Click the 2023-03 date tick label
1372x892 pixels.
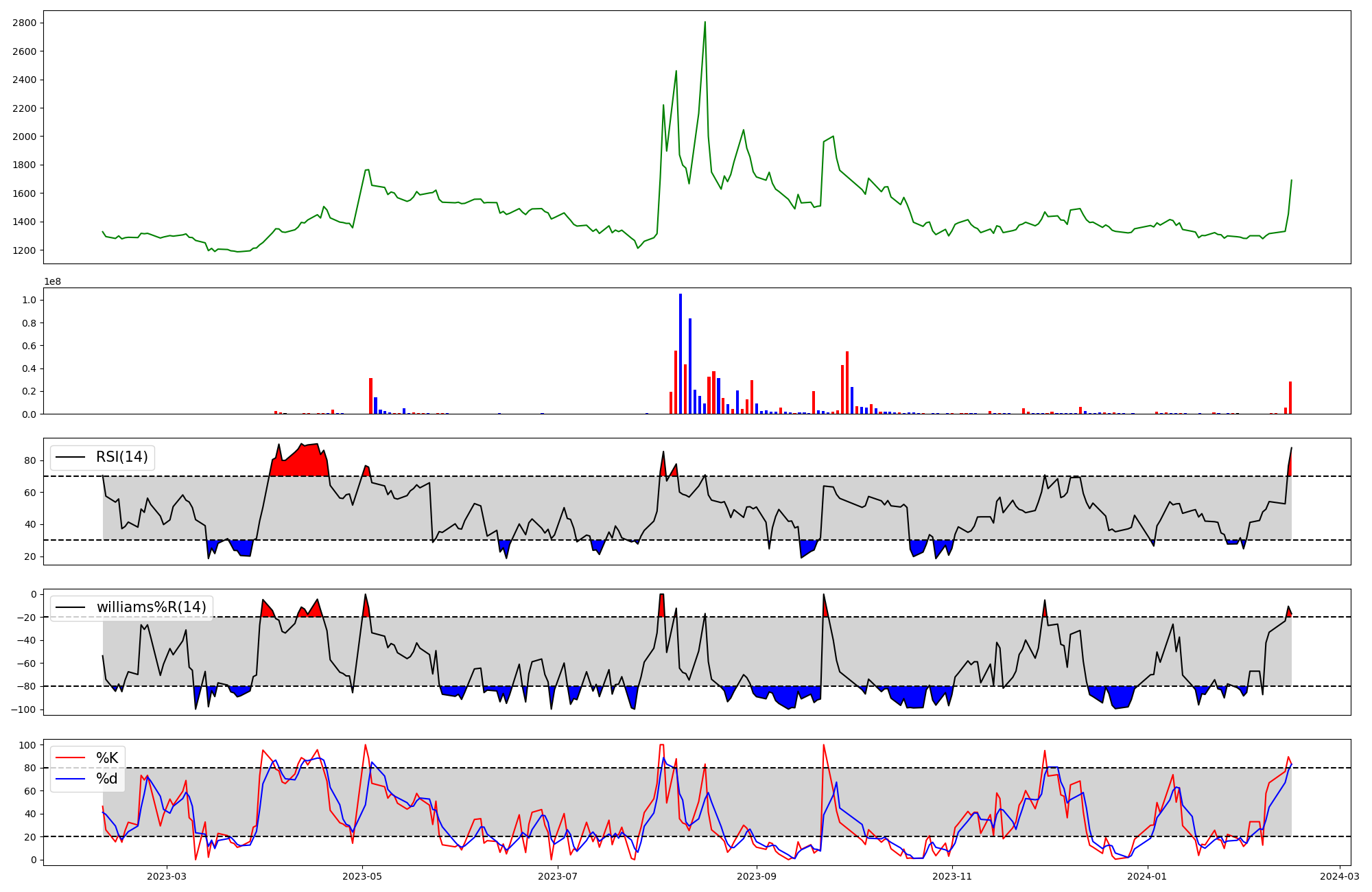pyautogui.click(x=166, y=876)
